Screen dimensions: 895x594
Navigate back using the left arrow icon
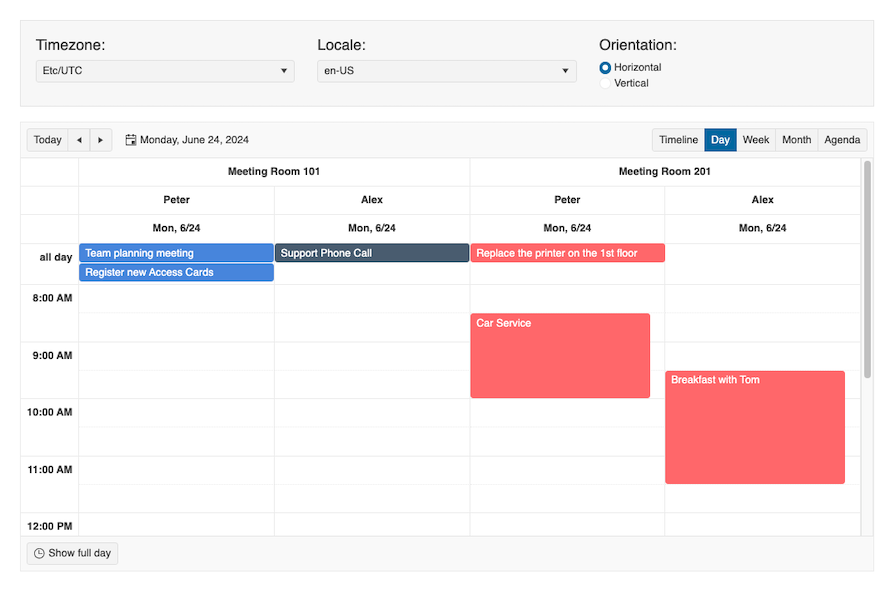78,139
